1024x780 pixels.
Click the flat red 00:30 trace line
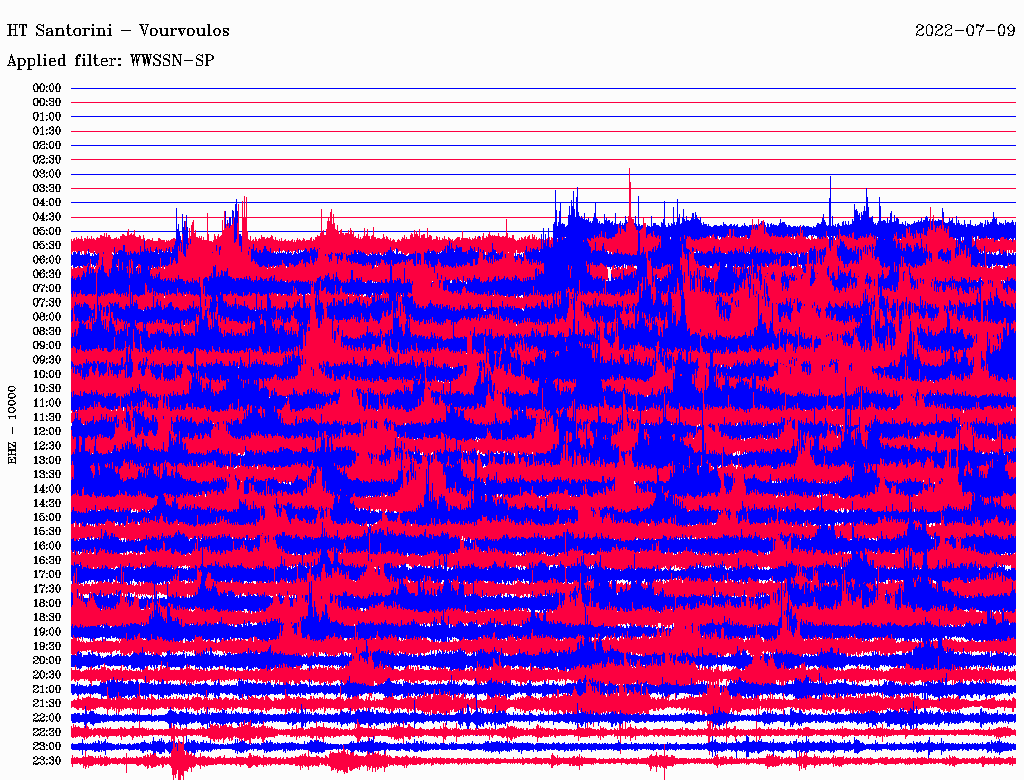pos(540,102)
